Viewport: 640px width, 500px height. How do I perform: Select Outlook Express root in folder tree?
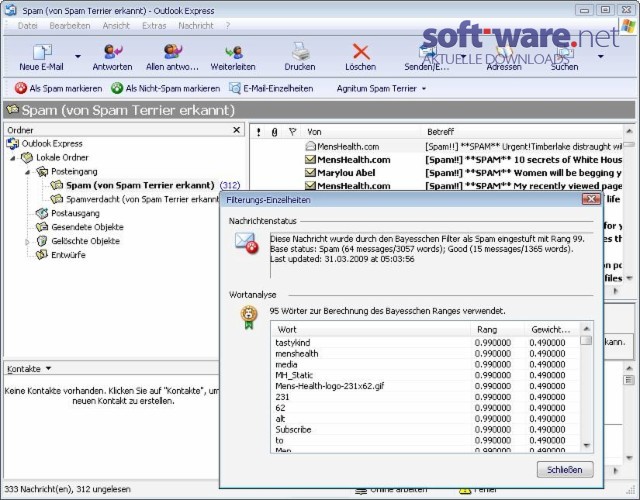[52, 144]
